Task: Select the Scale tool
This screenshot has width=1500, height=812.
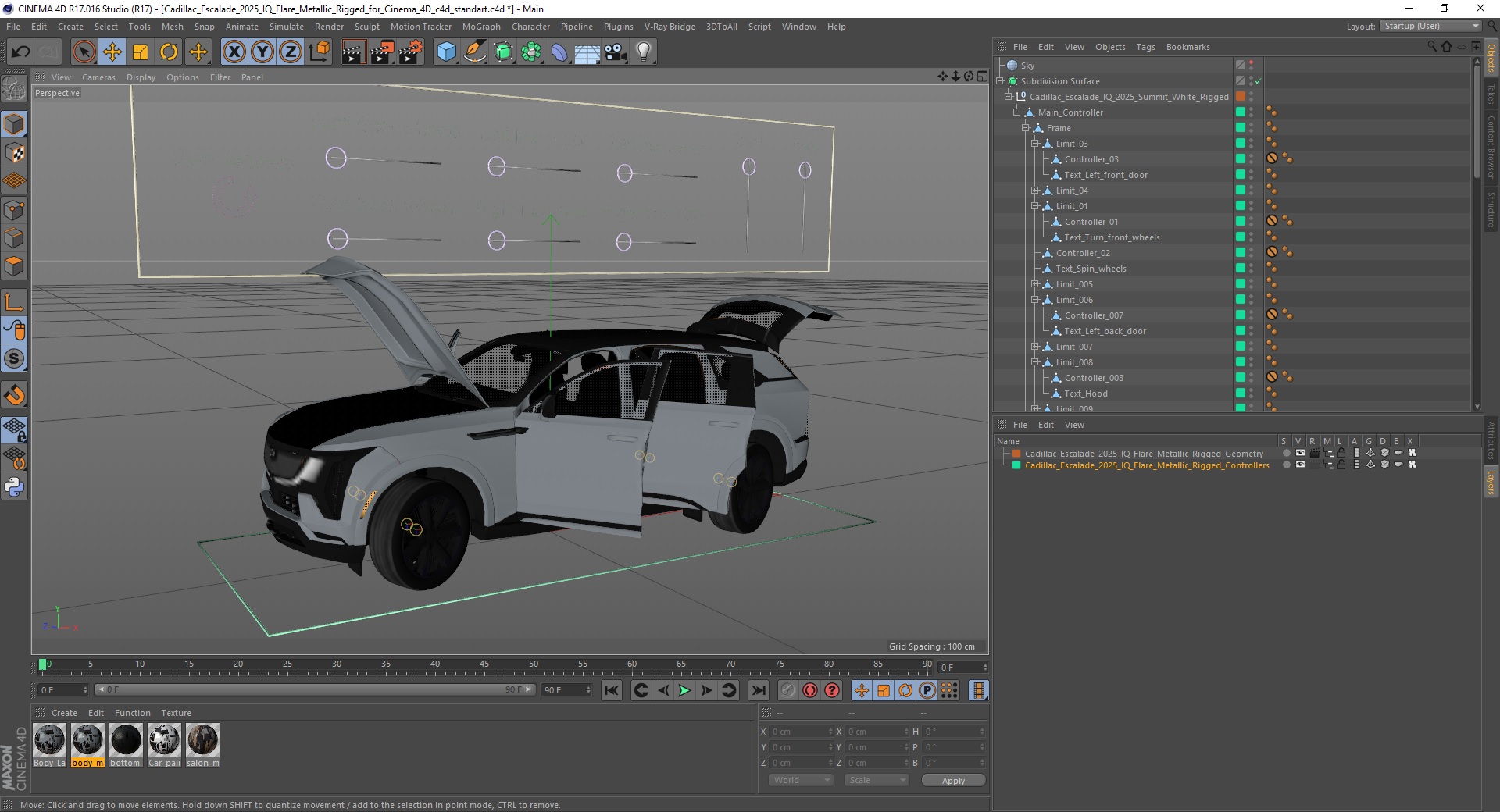Action: tap(141, 52)
